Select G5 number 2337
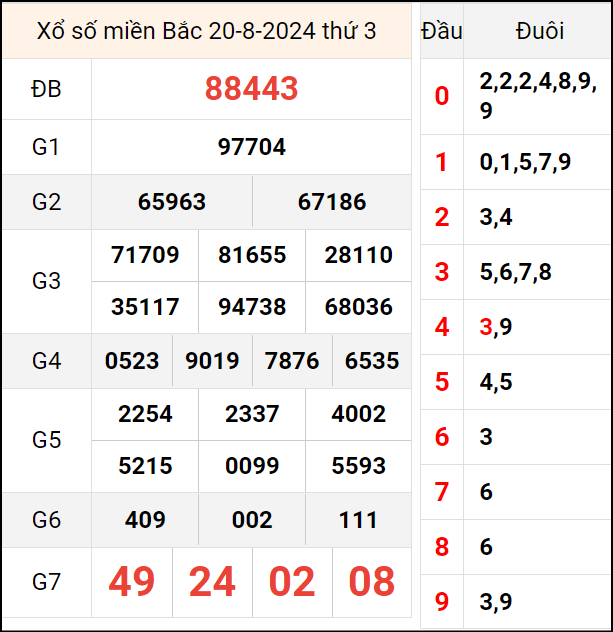 [x=252, y=414]
